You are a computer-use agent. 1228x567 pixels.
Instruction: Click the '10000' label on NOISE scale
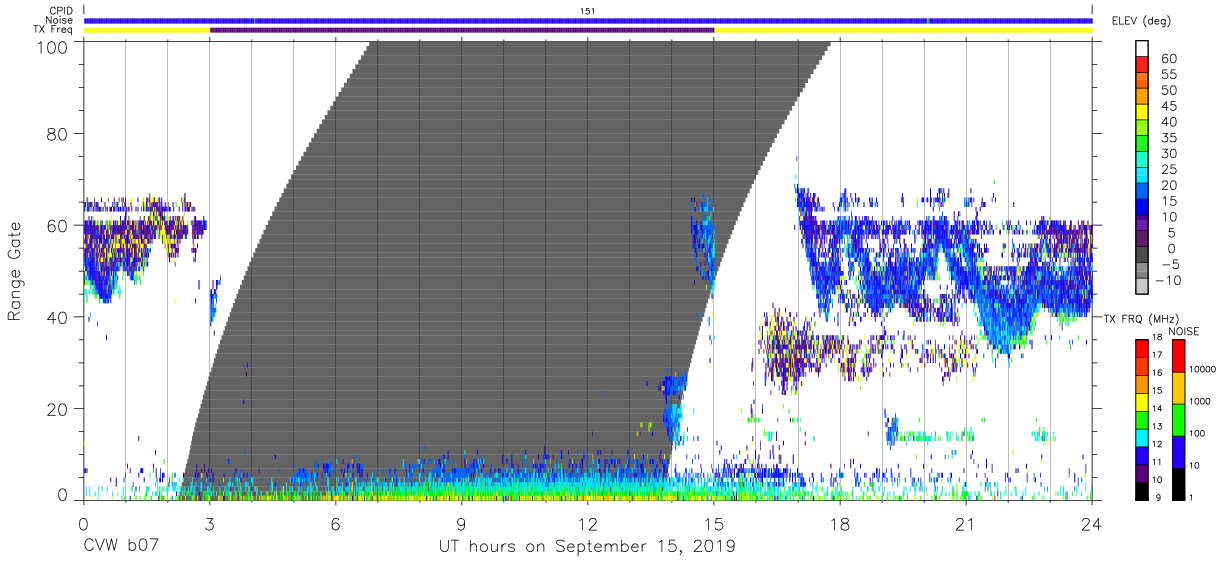(1203, 369)
